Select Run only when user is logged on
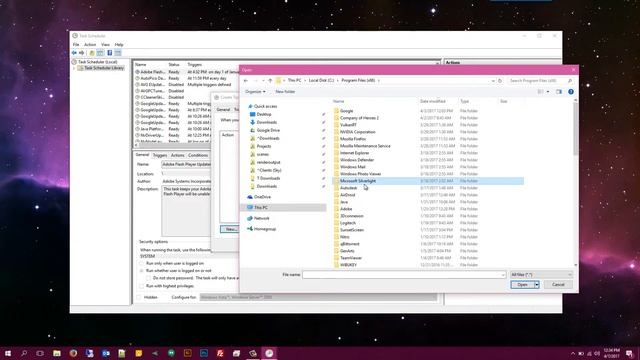Screen dimensions: 640x360 pyautogui.click(x=142, y=264)
